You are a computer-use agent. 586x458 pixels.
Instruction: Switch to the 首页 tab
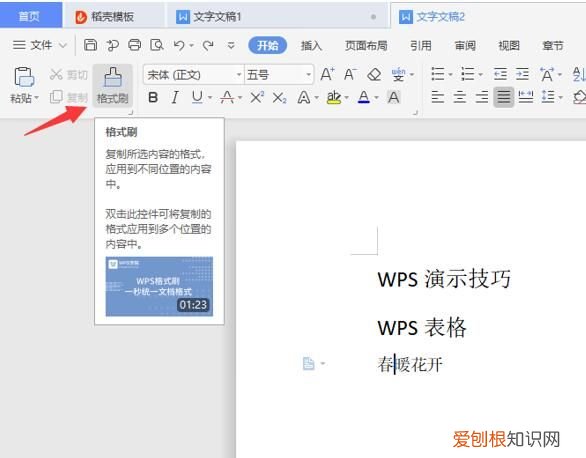tap(29, 16)
